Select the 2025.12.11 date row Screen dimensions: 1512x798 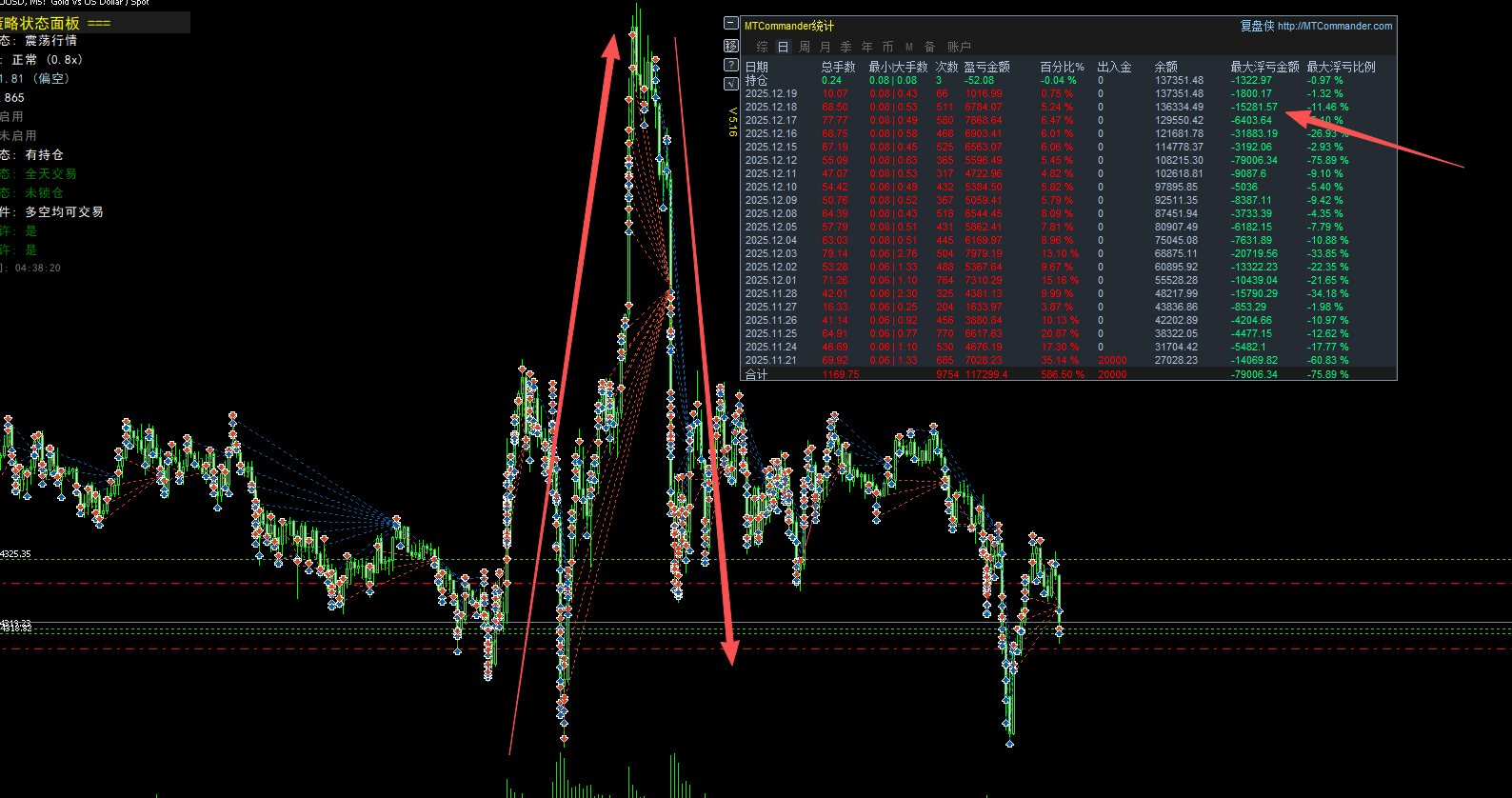tap(771, 173)
